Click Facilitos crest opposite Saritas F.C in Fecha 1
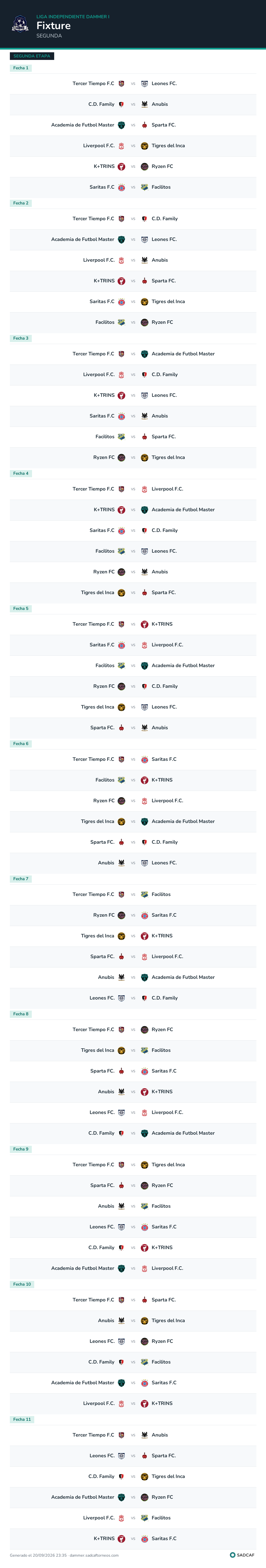The width and height of the screenshot is (266, 1568). [x=145, y=187]
